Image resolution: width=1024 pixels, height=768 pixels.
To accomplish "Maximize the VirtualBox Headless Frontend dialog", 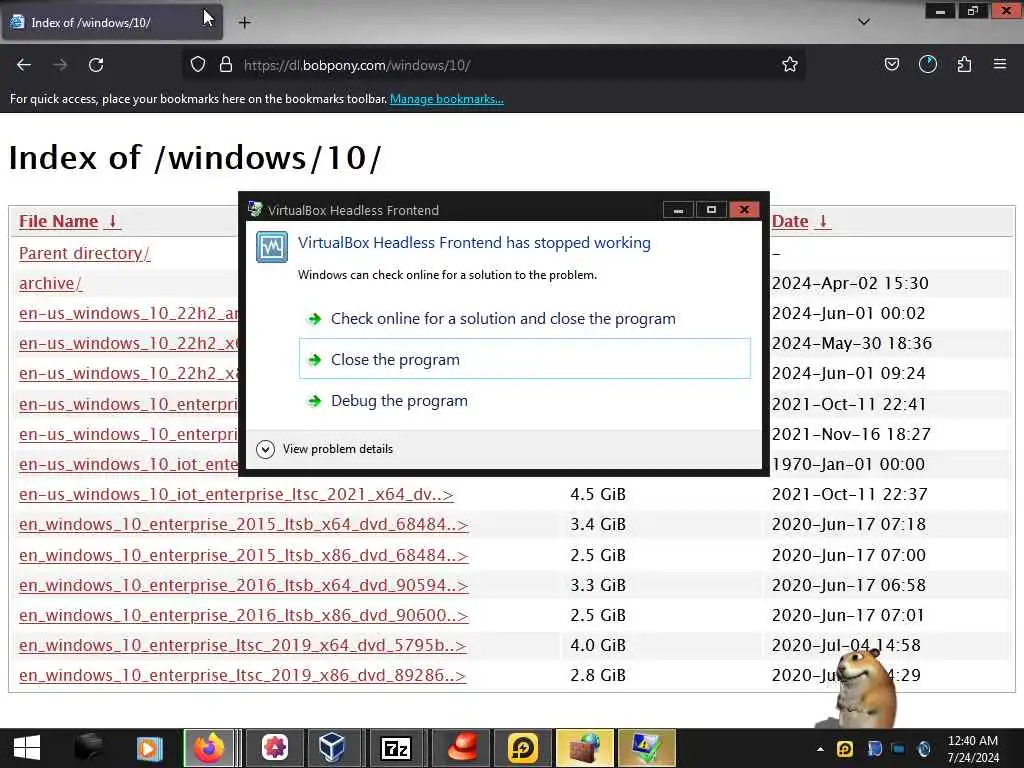I will [711, 210].
